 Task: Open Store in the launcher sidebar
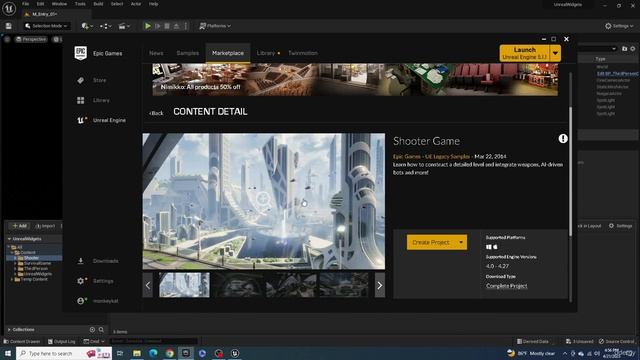pyautogui.click(x=99, y=80)
